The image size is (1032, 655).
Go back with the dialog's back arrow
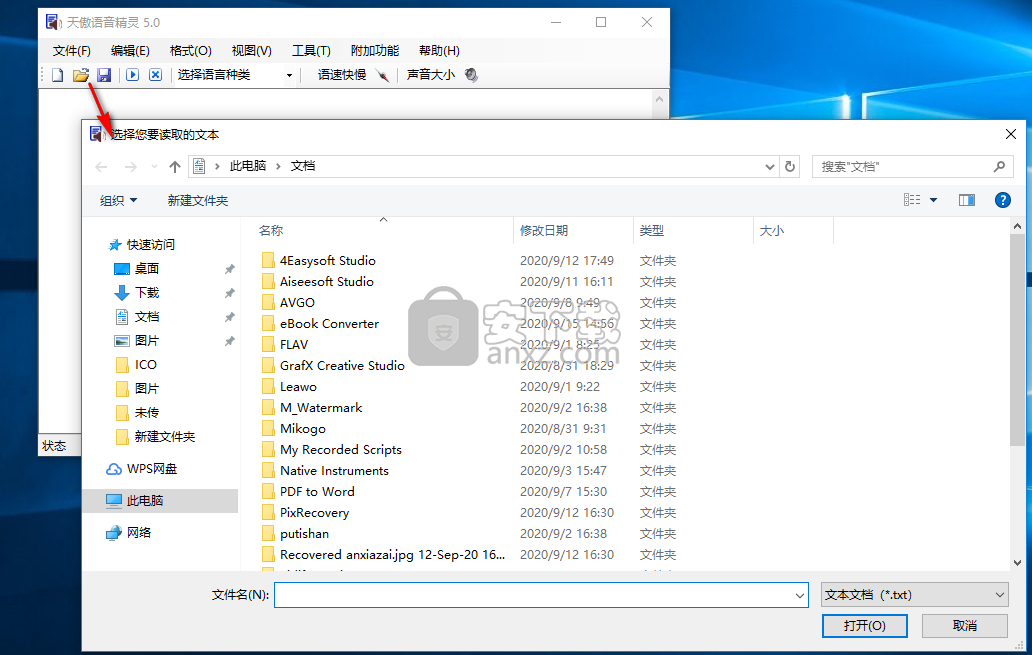(x=101, y=167)
